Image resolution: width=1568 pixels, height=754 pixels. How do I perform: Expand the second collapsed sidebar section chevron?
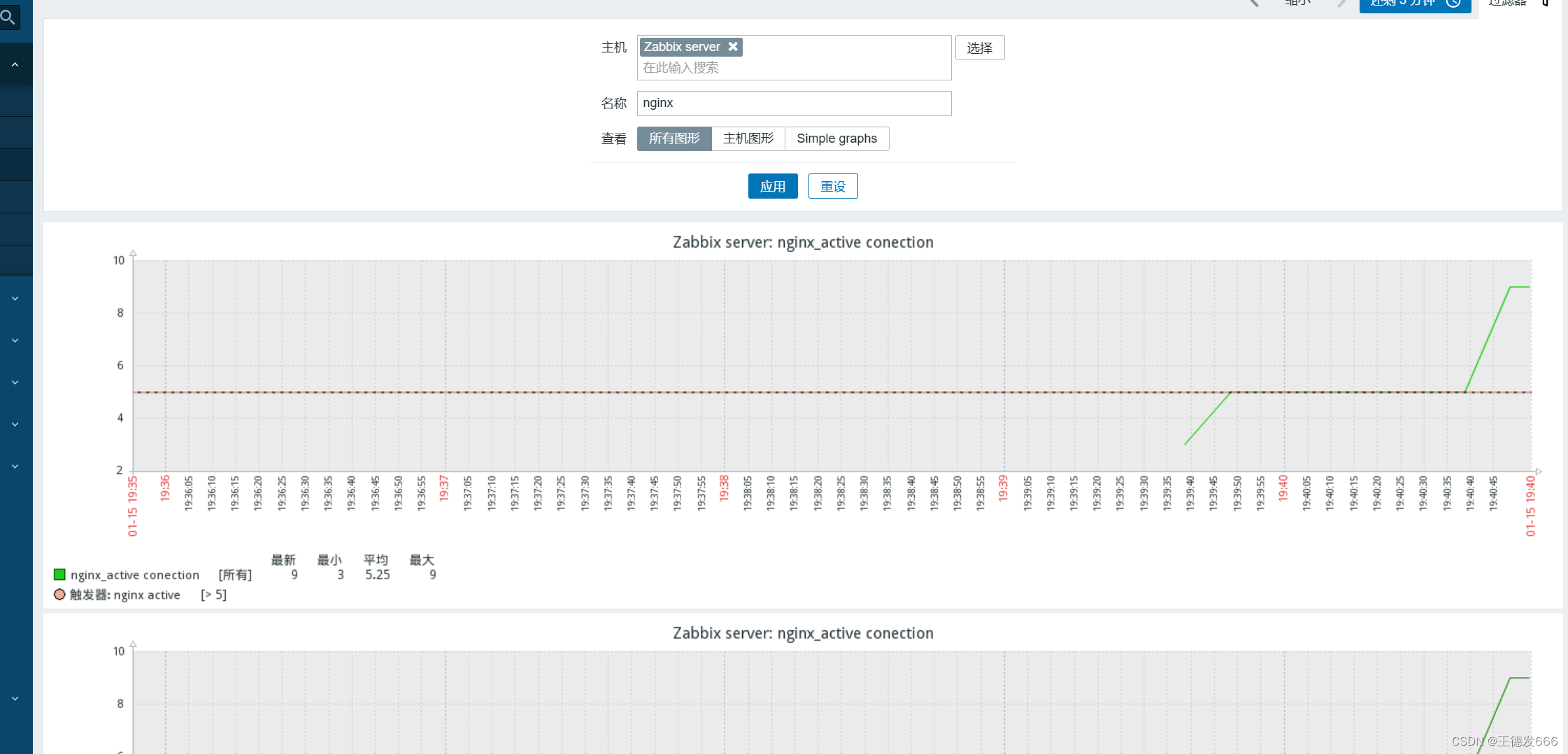15,341
